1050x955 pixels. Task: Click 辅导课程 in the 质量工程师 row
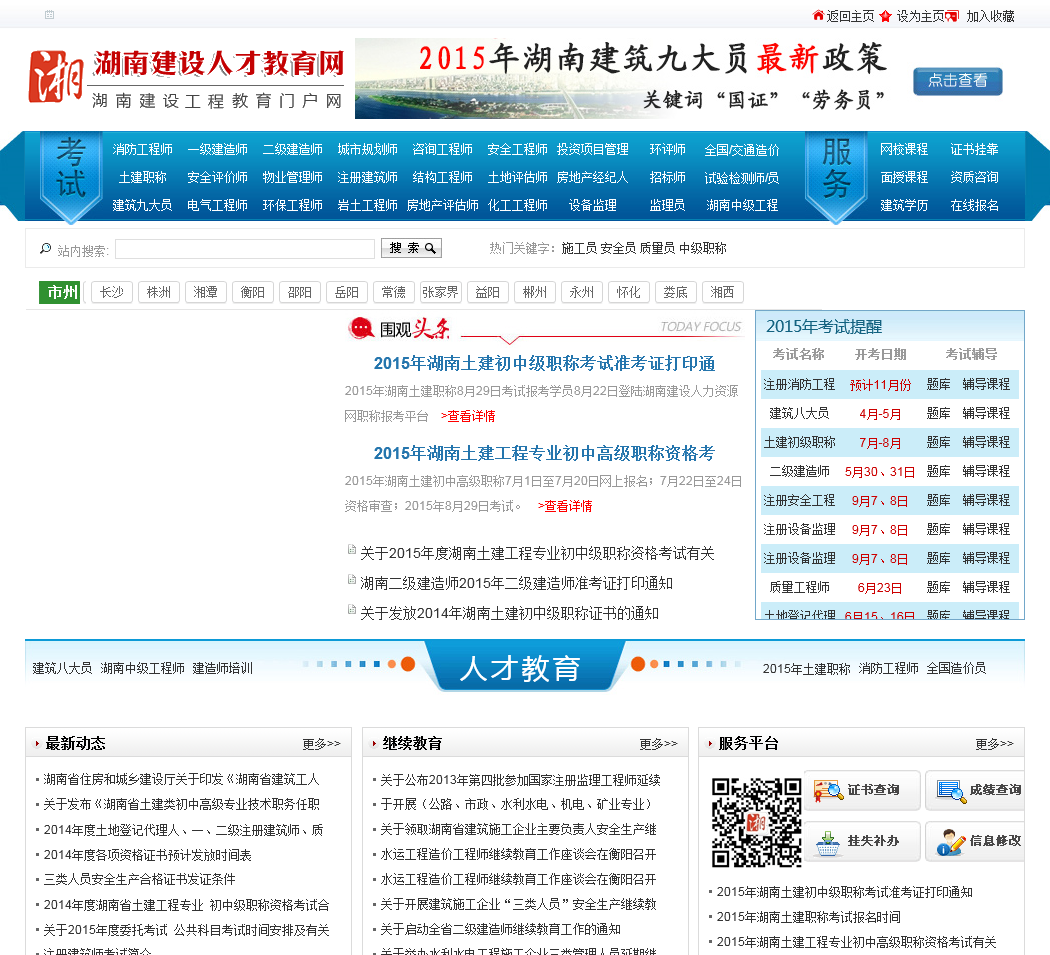point(986,587)
